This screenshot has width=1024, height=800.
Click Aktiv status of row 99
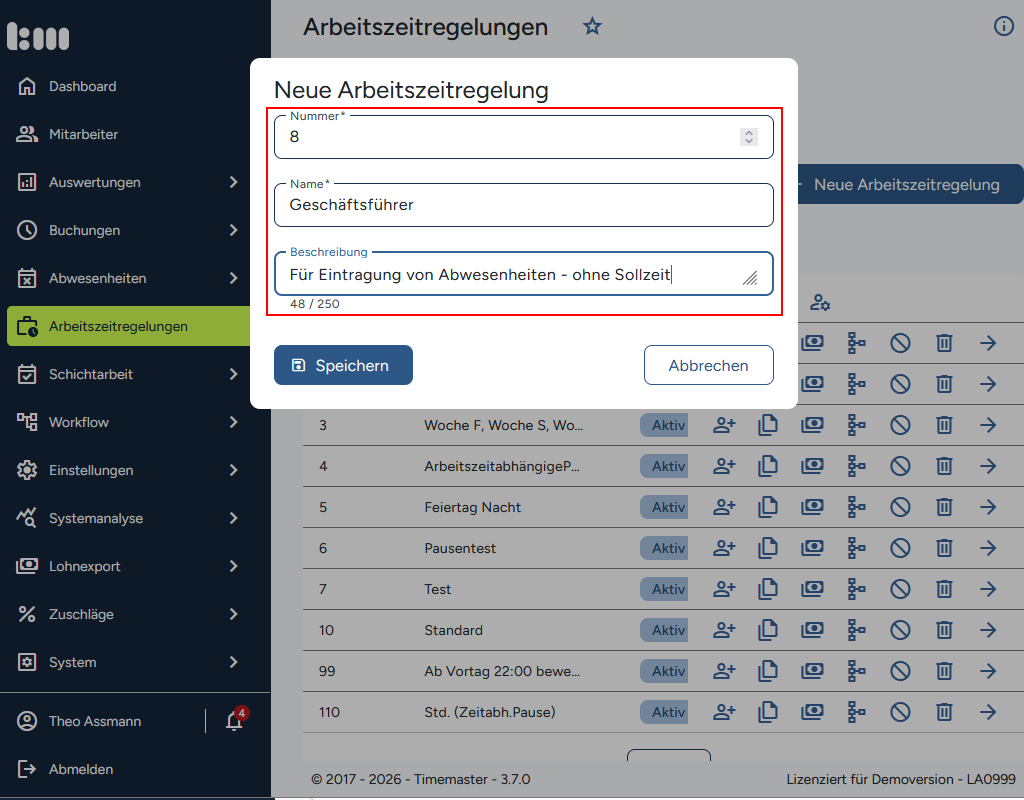click(664, 671)
